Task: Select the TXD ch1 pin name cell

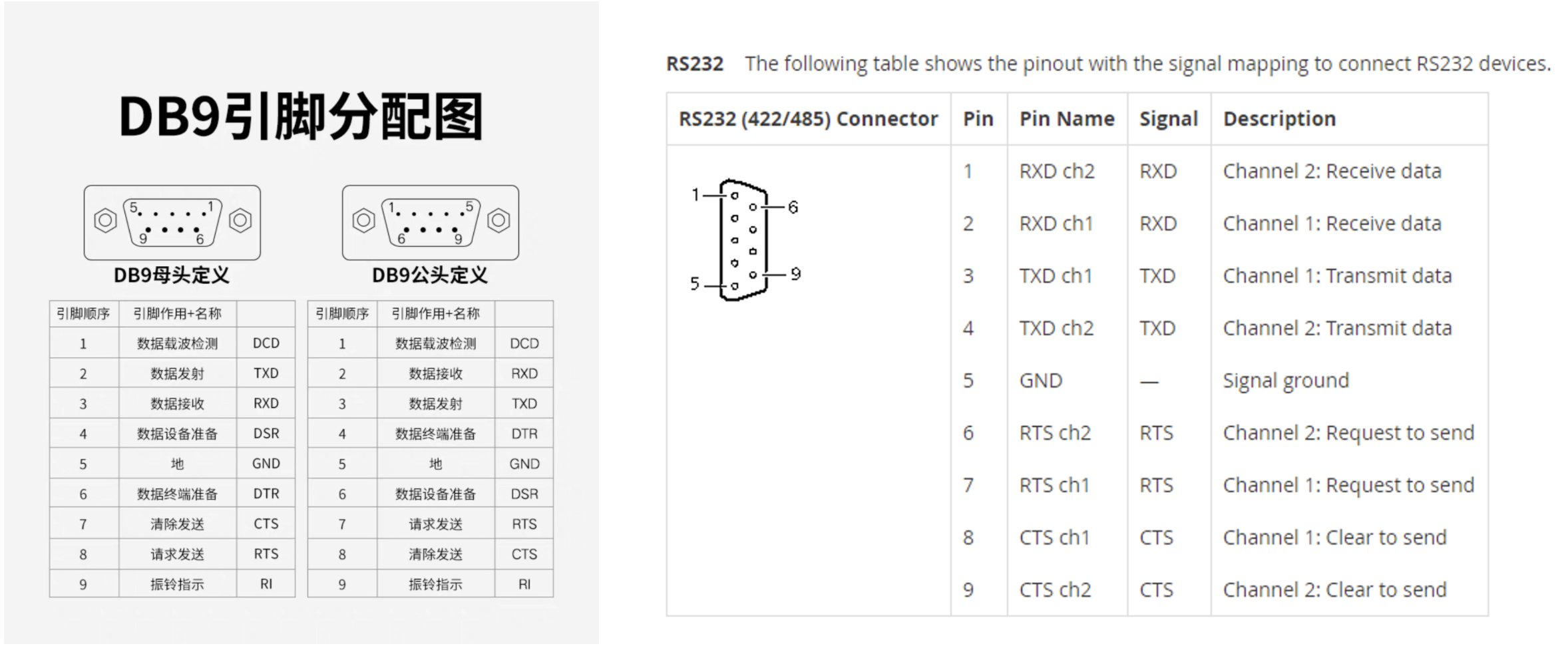Action: [x=1056, y=276]
